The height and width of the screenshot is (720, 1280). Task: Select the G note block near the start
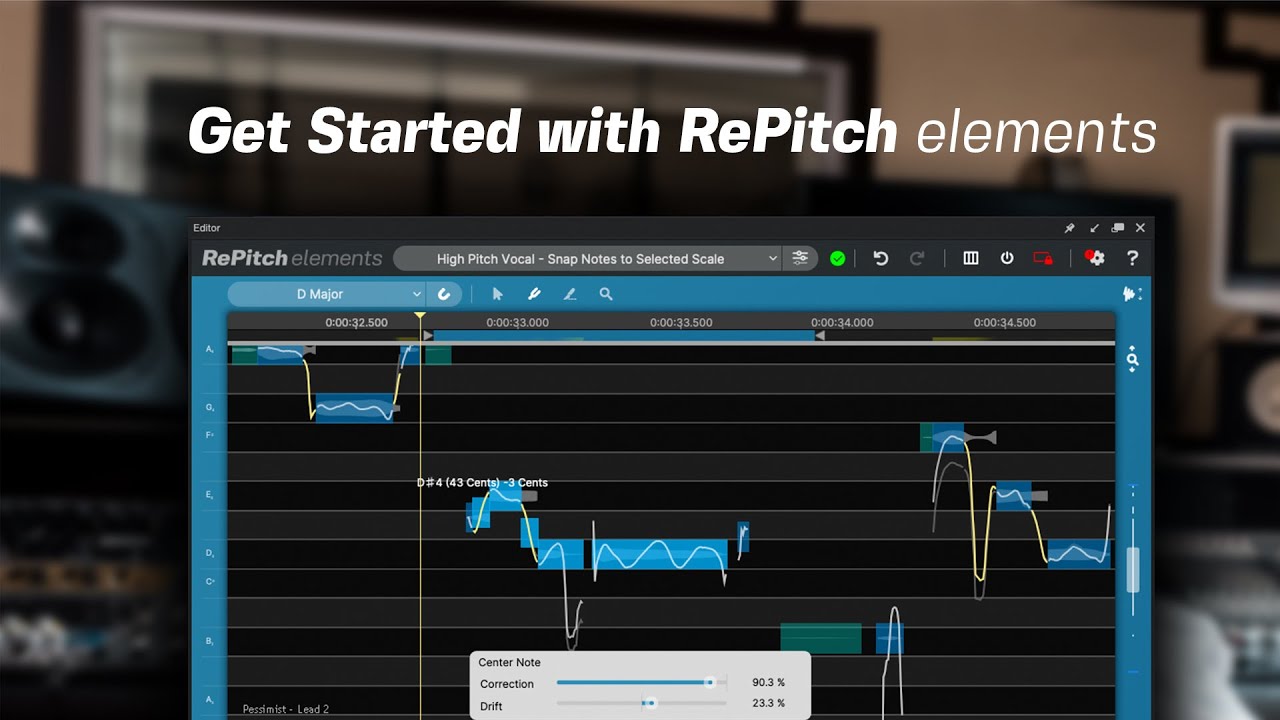[x=354, y=408]
